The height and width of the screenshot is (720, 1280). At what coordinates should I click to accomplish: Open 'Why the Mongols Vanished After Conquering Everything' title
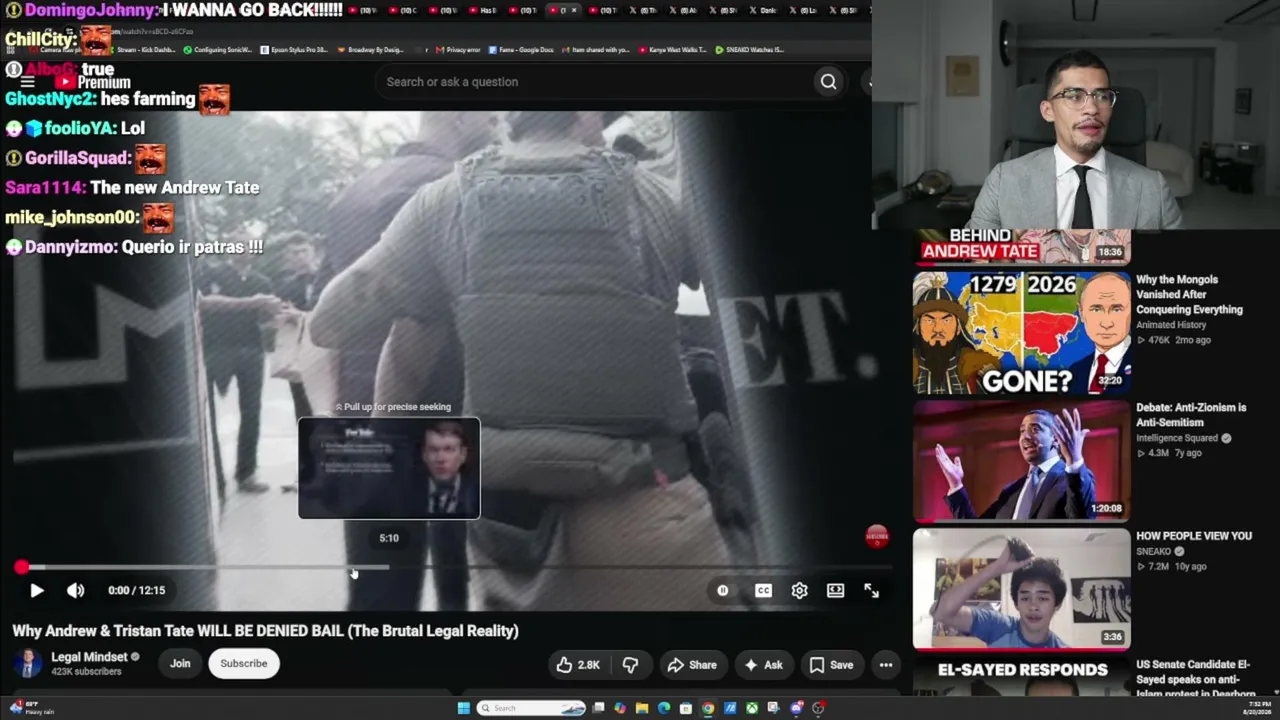[x=1189, y=295]
